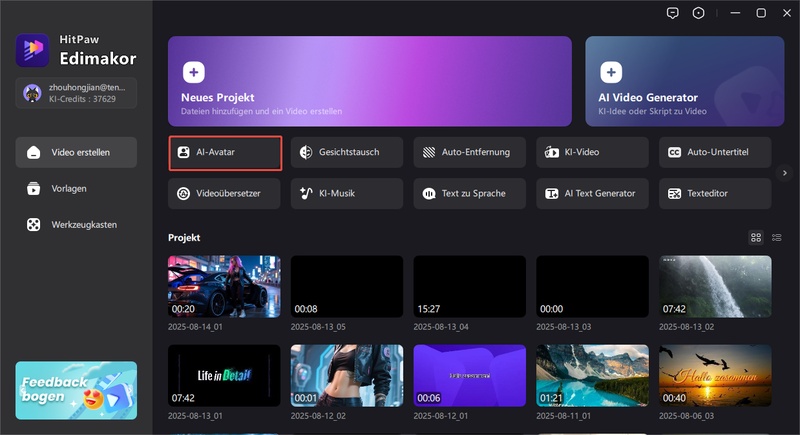The image size is (800, 435).
Task: Open the AI-Avatar tool button
Action: [225, 152]
